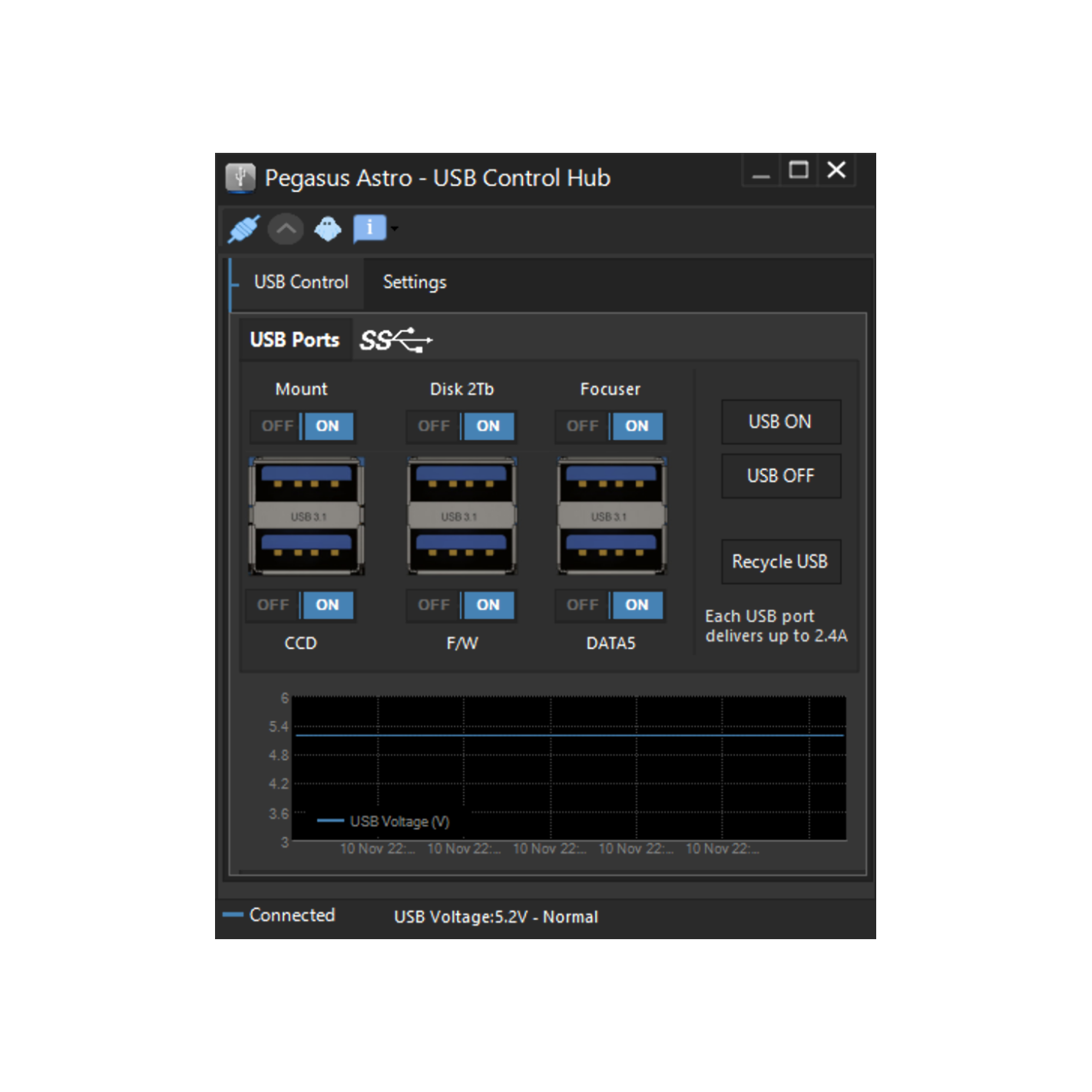Click the F/W port label

coord(462,644)
